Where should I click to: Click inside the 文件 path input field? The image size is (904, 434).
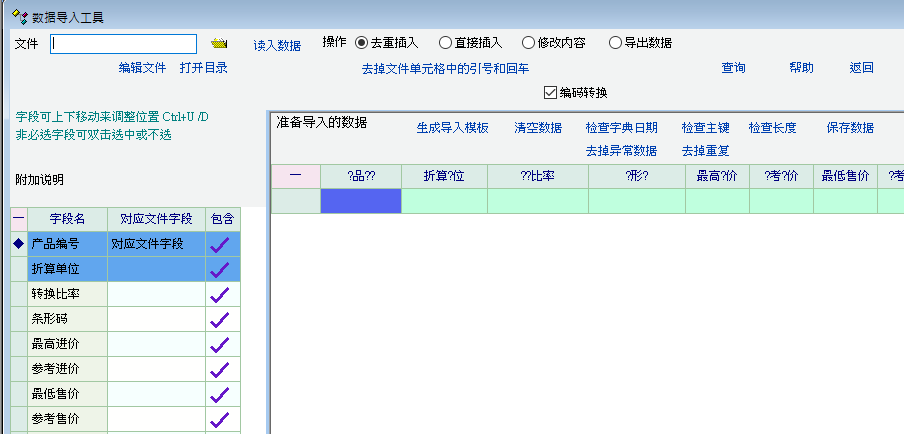click(123, 44)
